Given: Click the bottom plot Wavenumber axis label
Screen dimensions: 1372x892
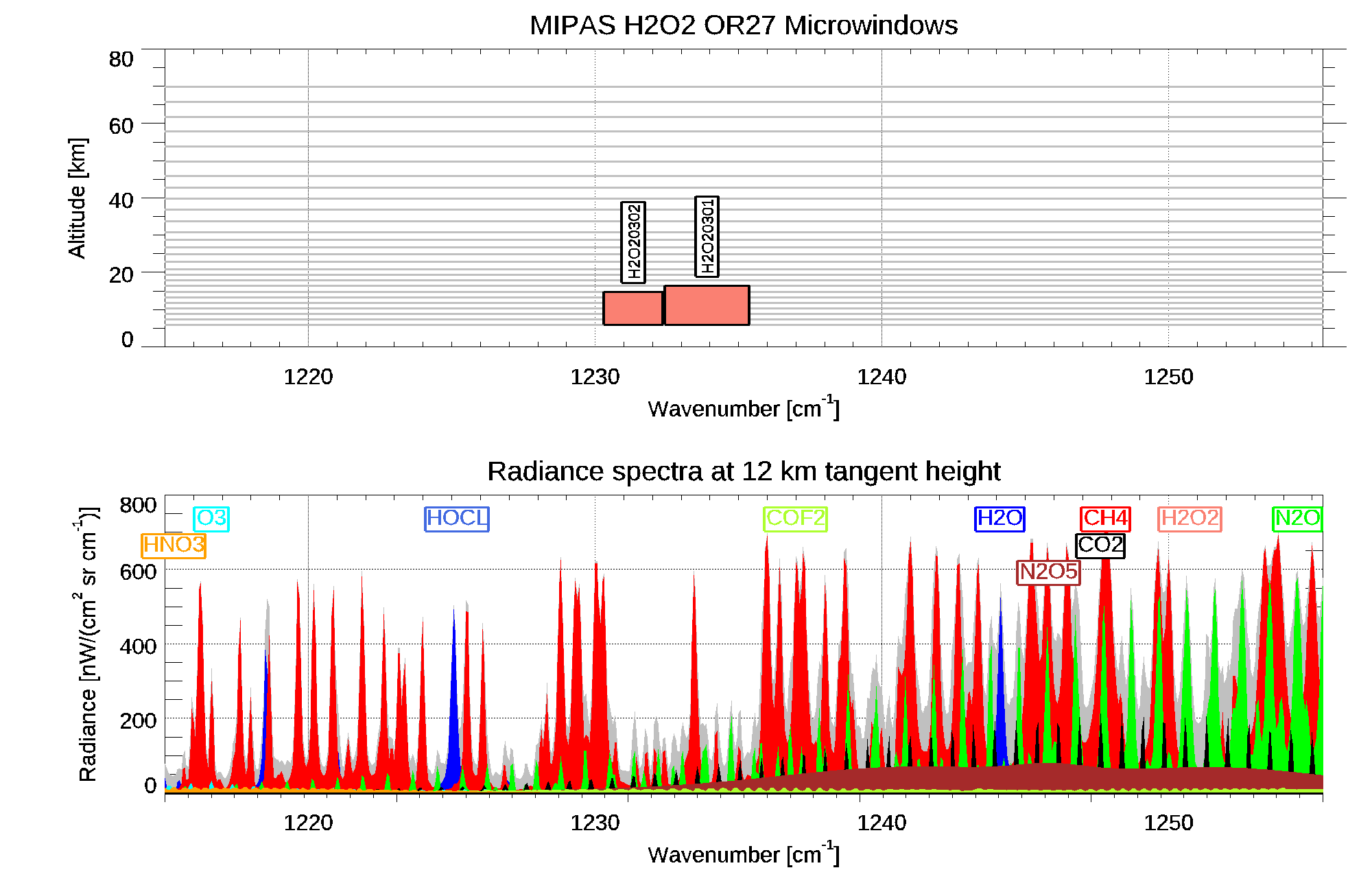Looking at the screenshot, I should [743, 854].
